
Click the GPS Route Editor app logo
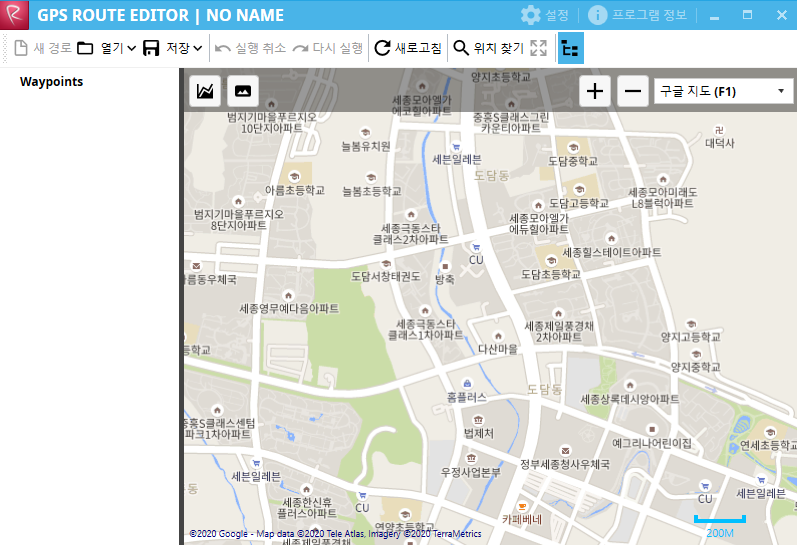(x=14, y=15)
